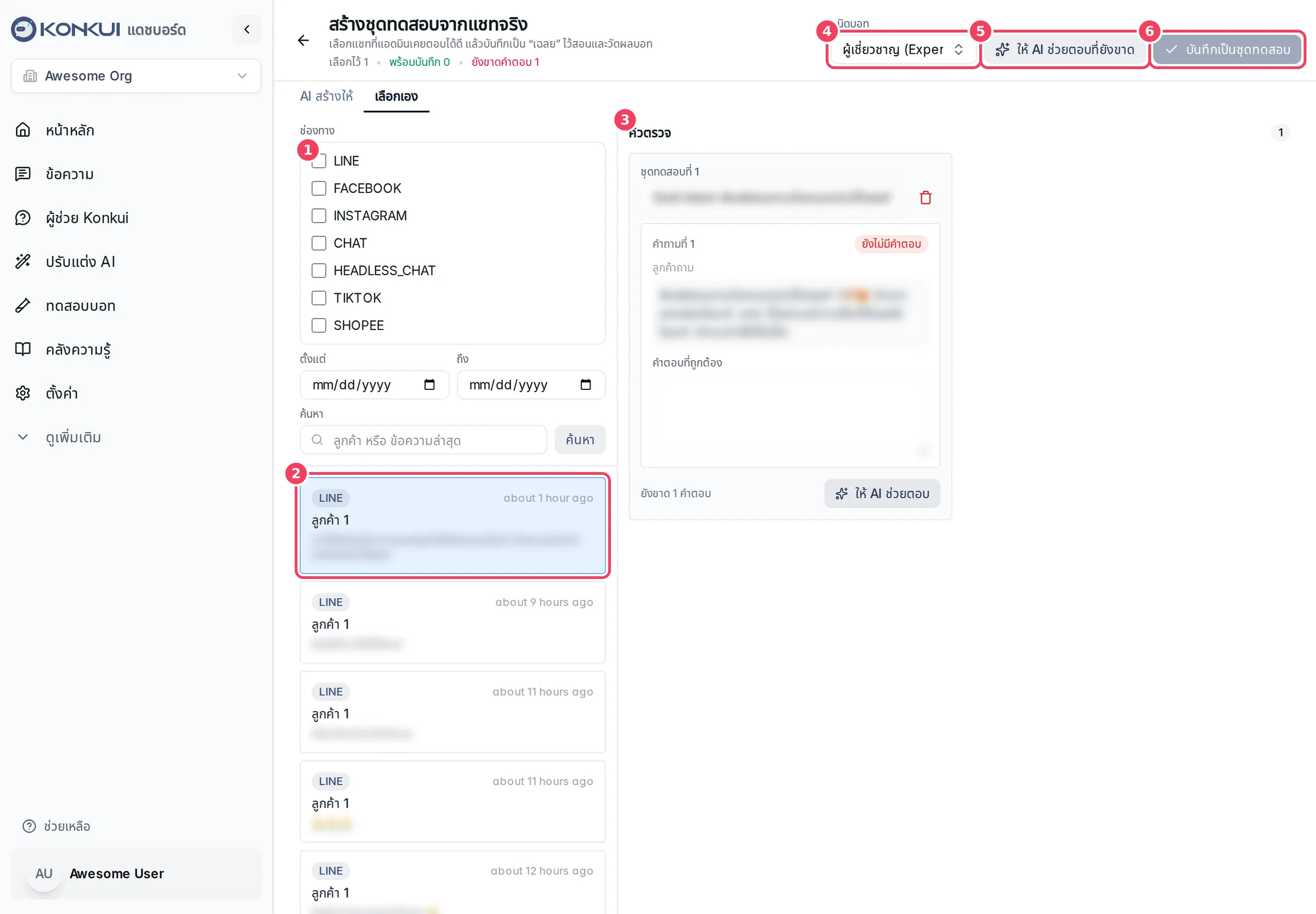Expand the ดูเพิ่มเติม sidebar section
1316x914 pixels.
coord(73,438)
